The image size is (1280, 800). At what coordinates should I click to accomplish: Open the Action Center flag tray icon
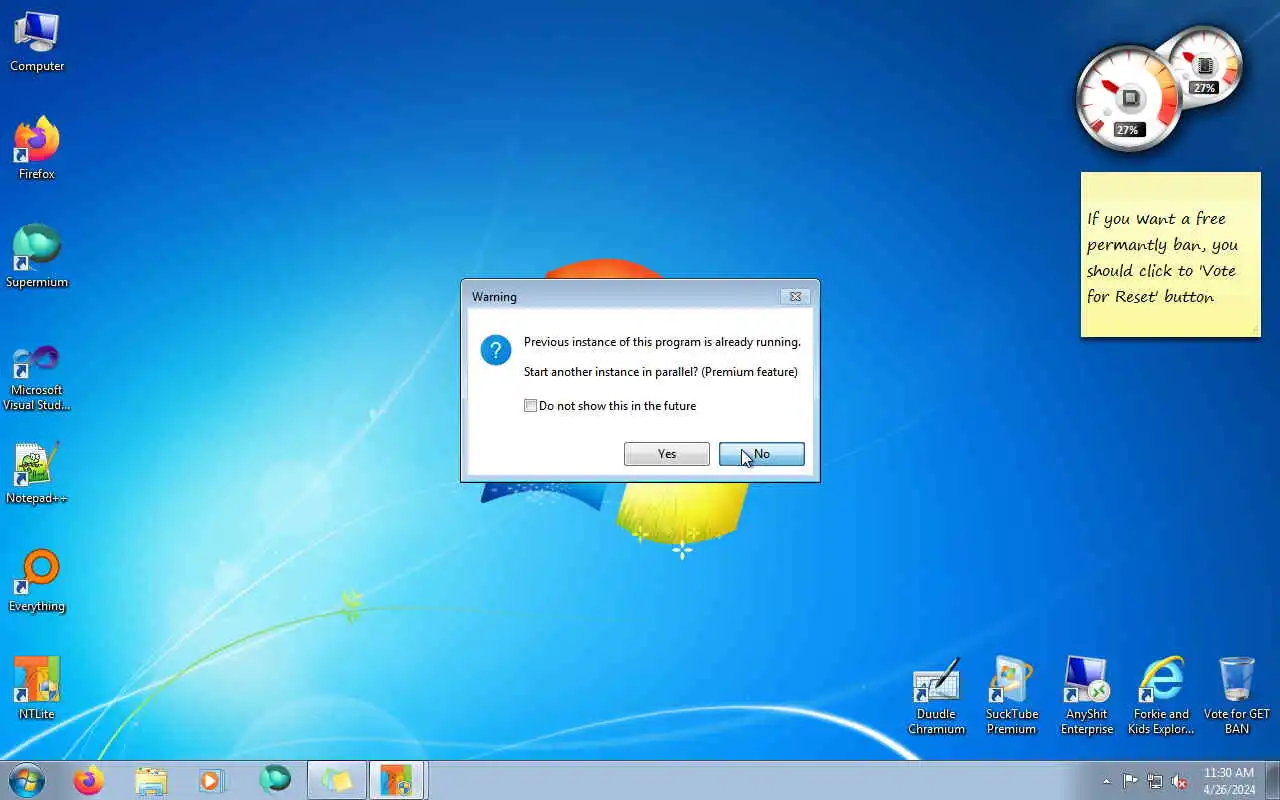(1130, 781)
